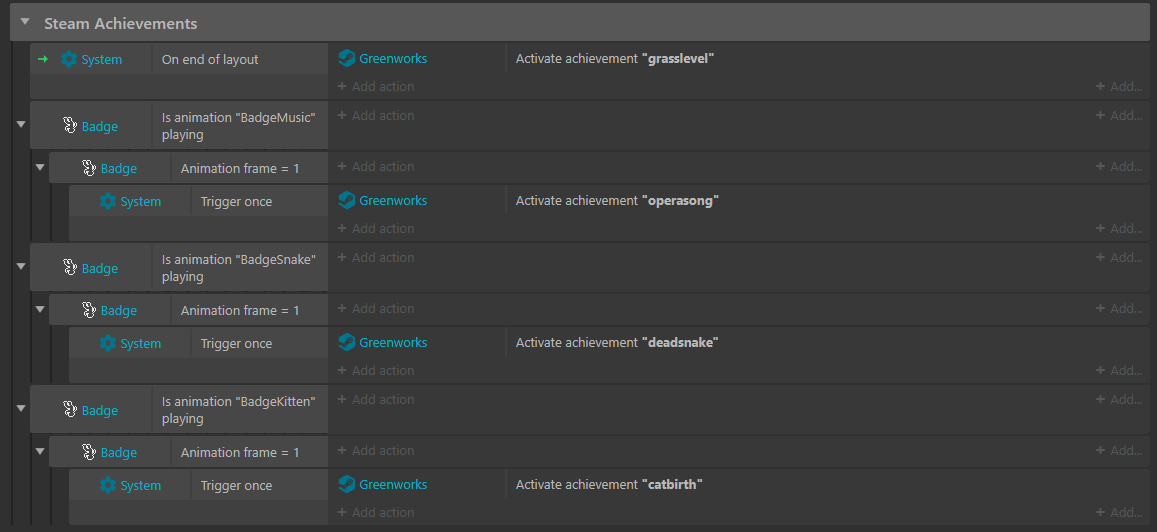This screenshot has width=1157, height=532.
Task: Click the Badge icon of the Animation frame sub-event under BadgeMusic
Action: click(x=89, y=168)
